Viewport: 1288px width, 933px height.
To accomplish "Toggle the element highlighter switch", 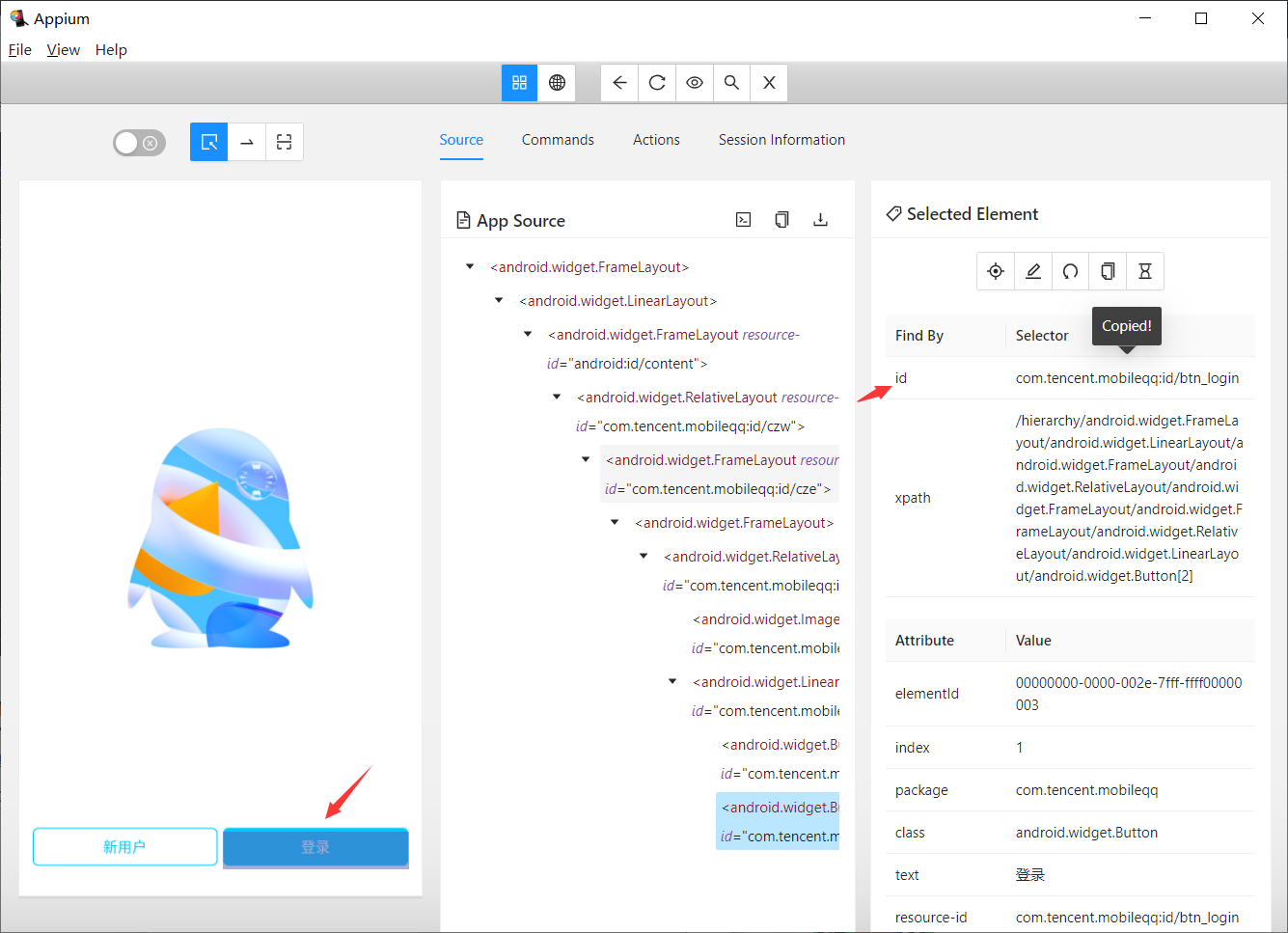I will 140,143.
